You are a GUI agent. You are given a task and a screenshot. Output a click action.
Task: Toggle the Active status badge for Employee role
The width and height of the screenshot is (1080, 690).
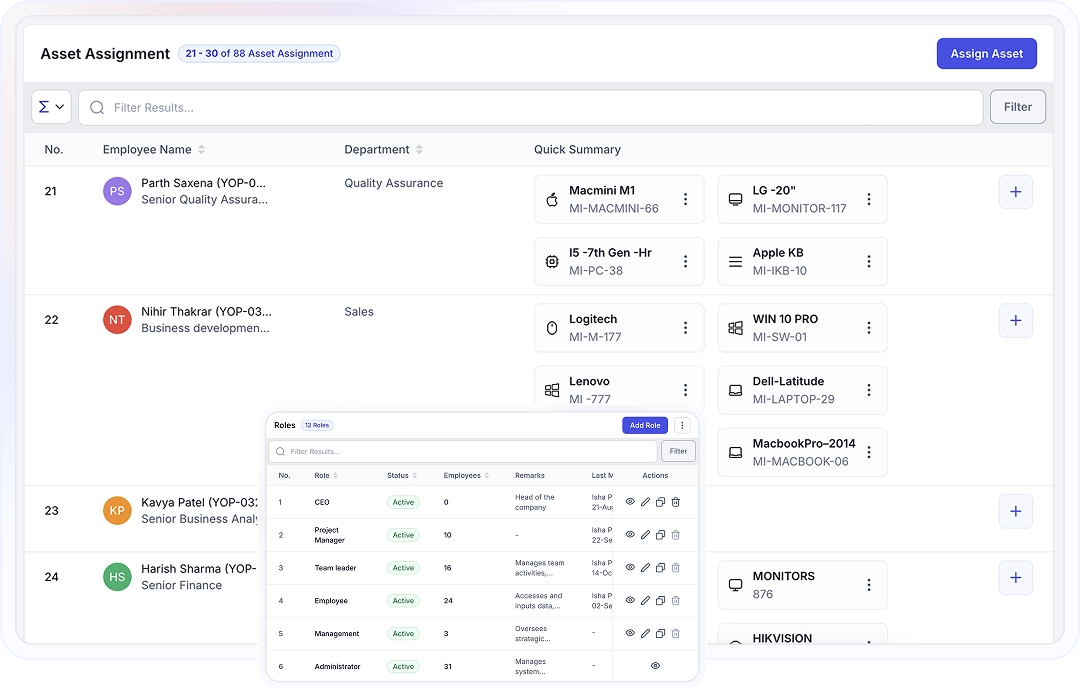(403, 600)
